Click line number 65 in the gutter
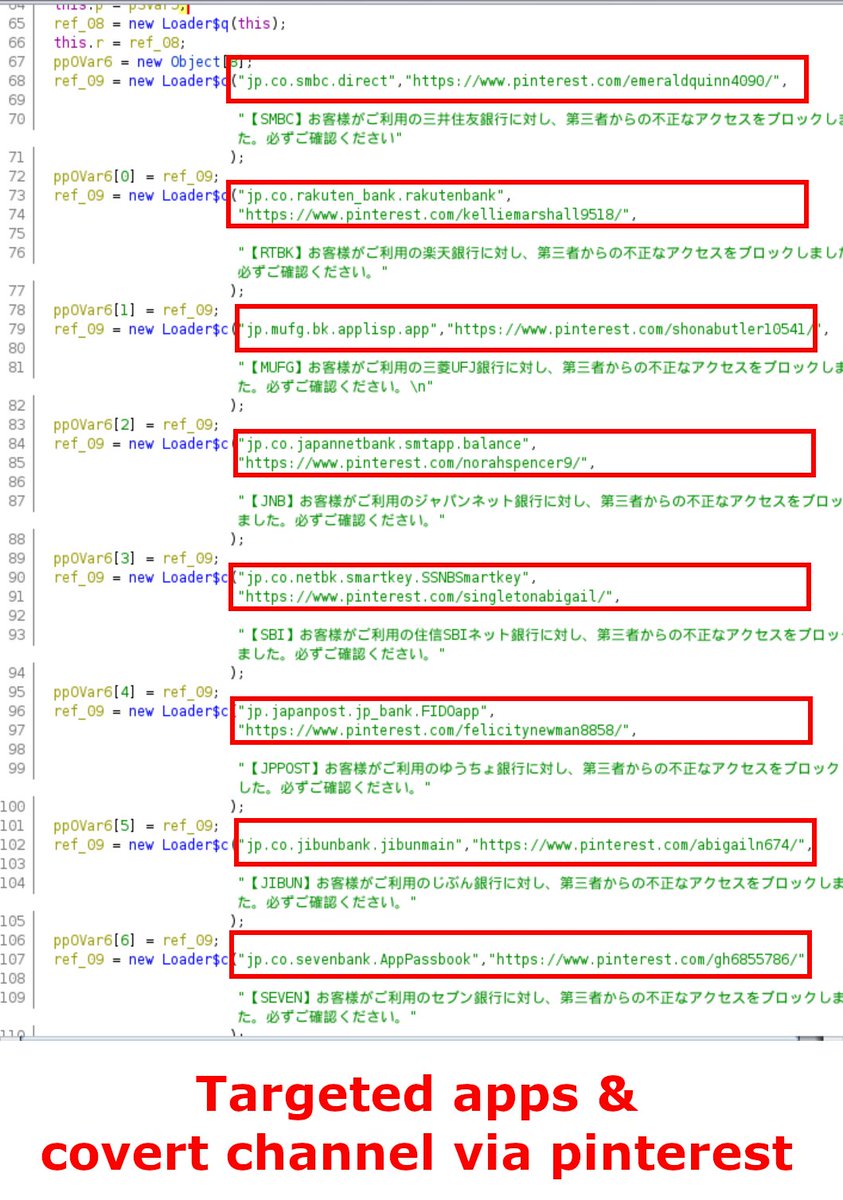The width and height of the screenshot is (843, 1200). coord(16,23)
